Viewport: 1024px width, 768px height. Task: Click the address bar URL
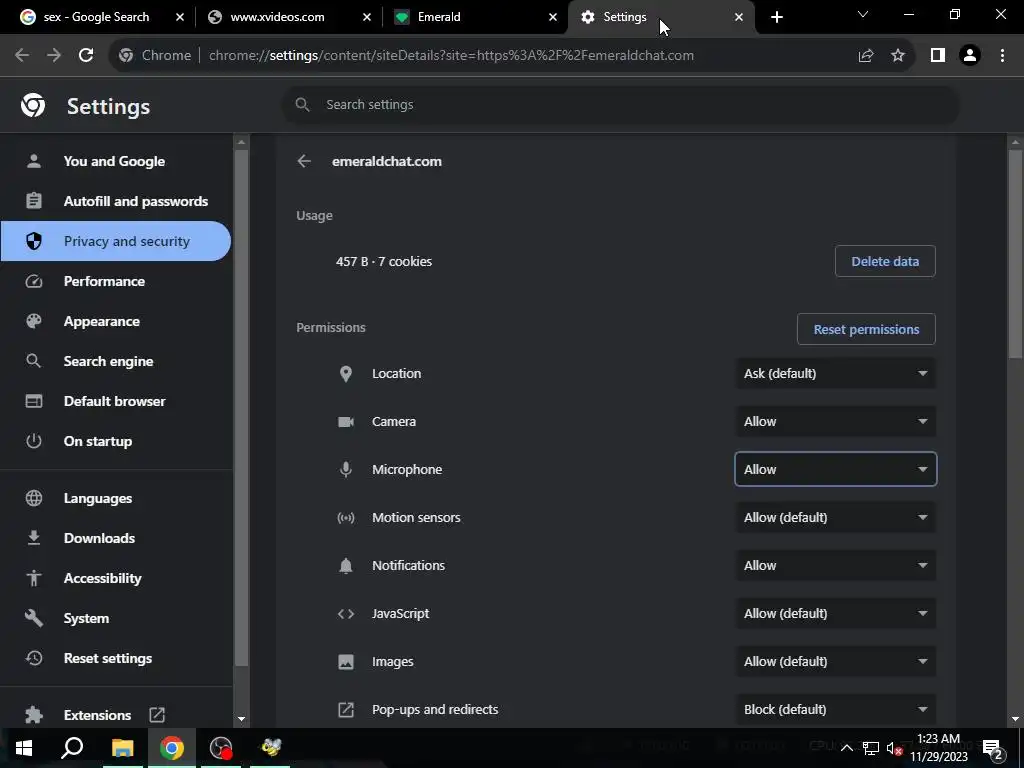(451, 56)
